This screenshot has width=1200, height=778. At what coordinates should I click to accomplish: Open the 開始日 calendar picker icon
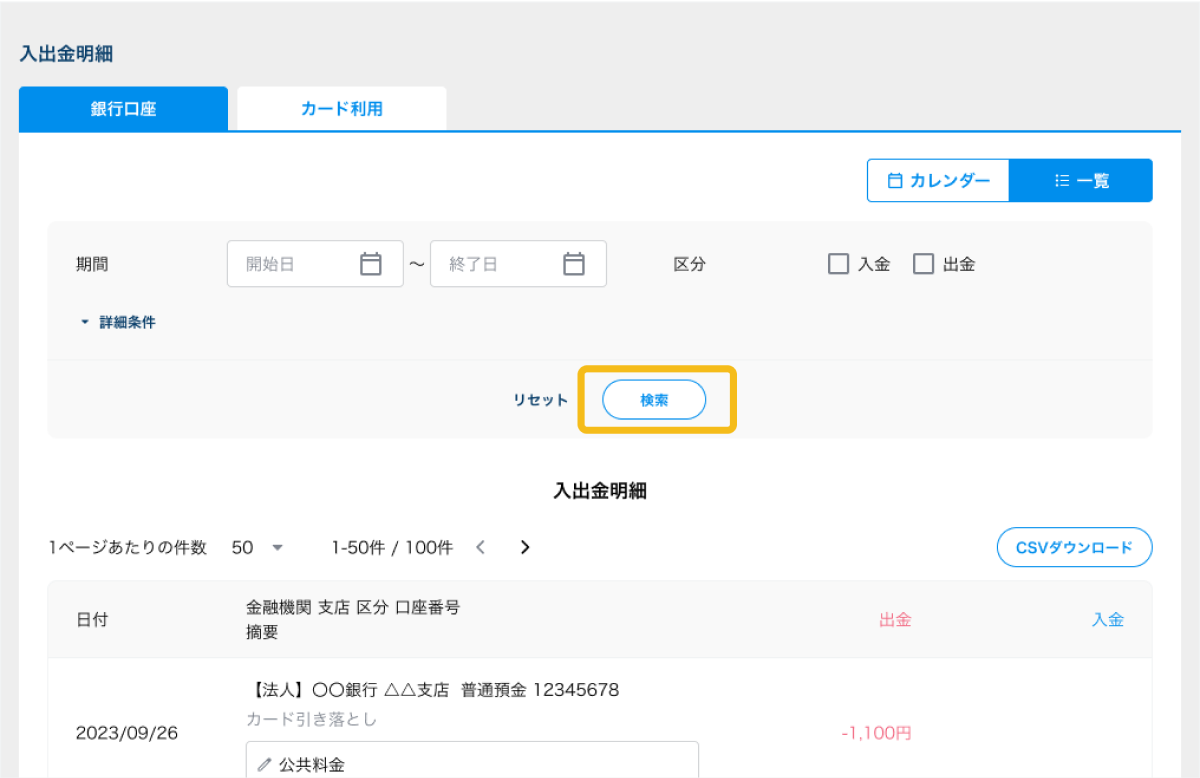371,264
